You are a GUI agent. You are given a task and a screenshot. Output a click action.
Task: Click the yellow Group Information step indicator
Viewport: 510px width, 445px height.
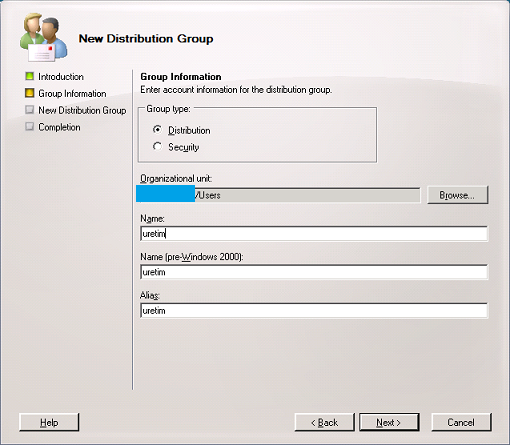pos(30,93)
